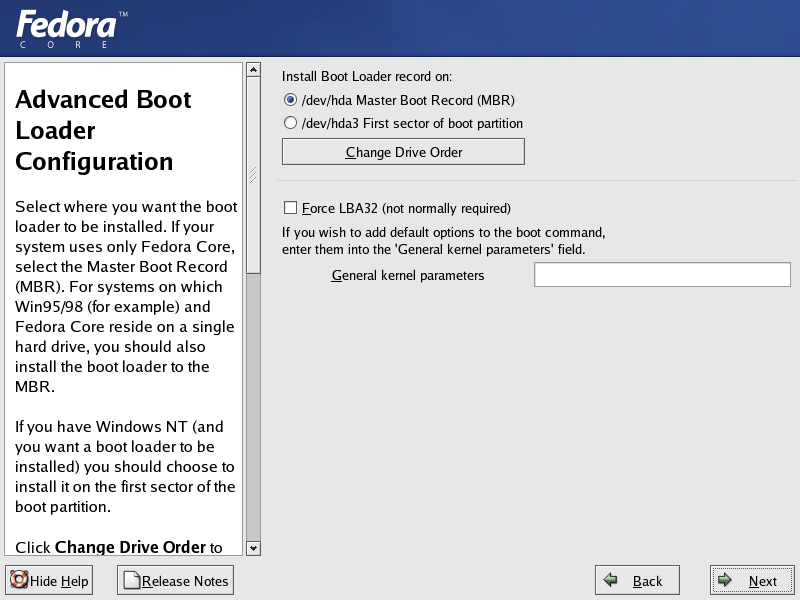The width and height of the screenshot is (800, 600).
Task: Click the 'General kernel parameters' label
Action: tap(408, 276)
